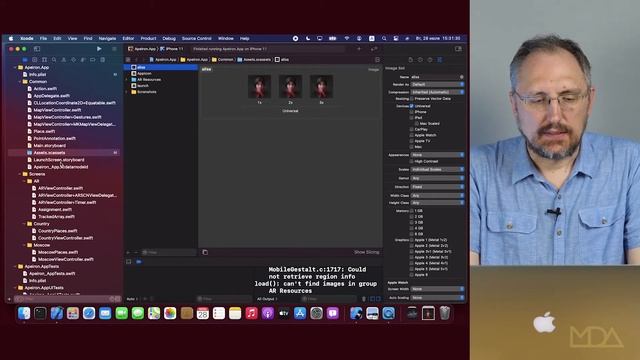Click the document icon below the asset canvas
640x360 pixels.
click(x=205, y=252)
